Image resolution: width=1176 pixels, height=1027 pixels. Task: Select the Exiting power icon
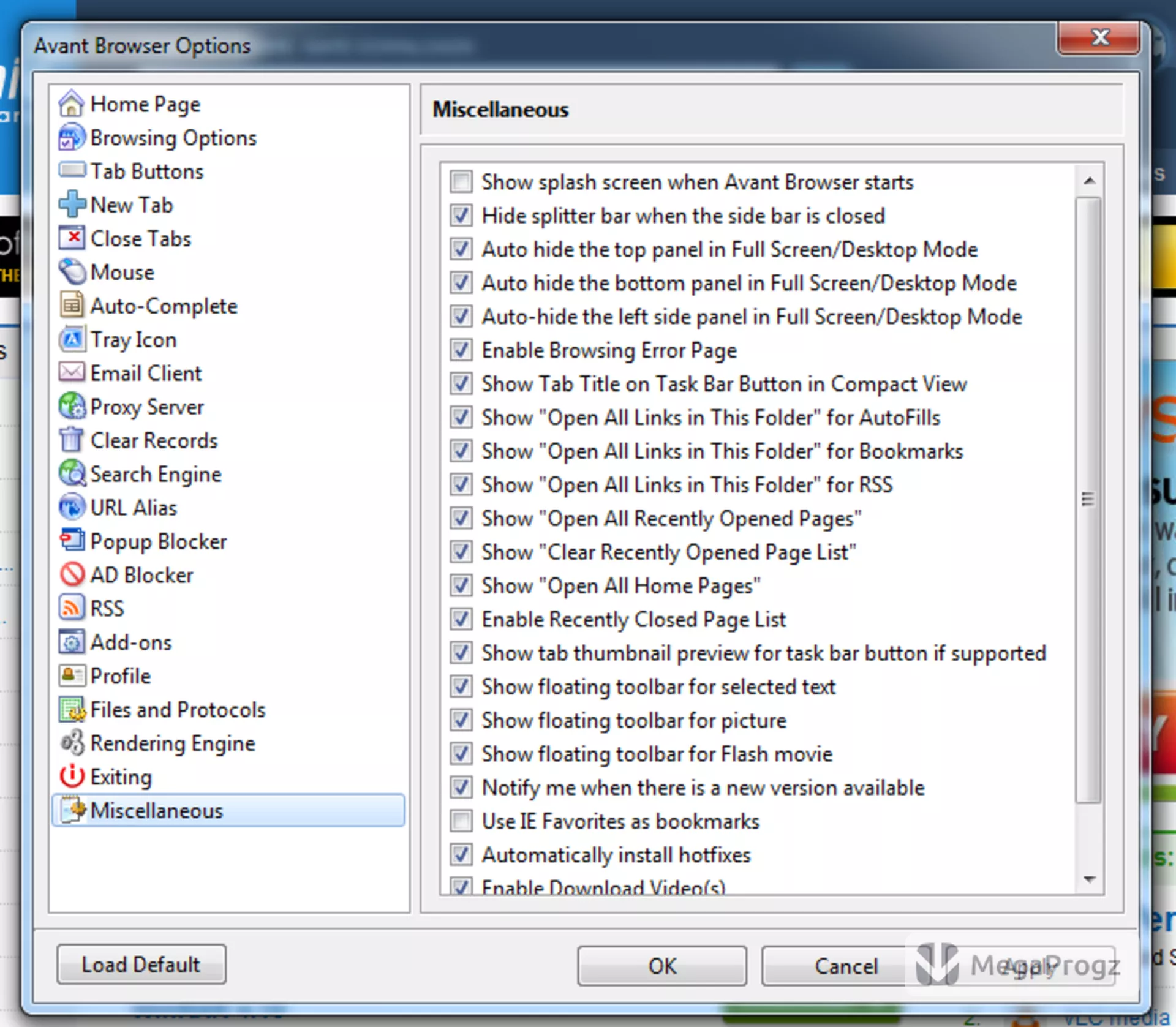72,777
